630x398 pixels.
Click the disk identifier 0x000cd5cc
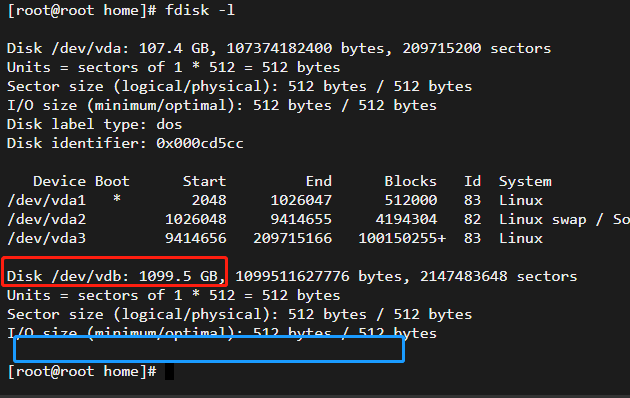pos(200,143)
